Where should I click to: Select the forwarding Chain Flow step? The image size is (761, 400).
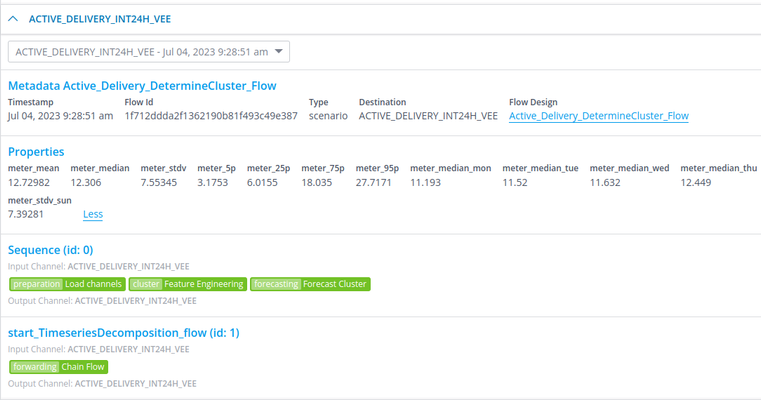coord(59,367)
